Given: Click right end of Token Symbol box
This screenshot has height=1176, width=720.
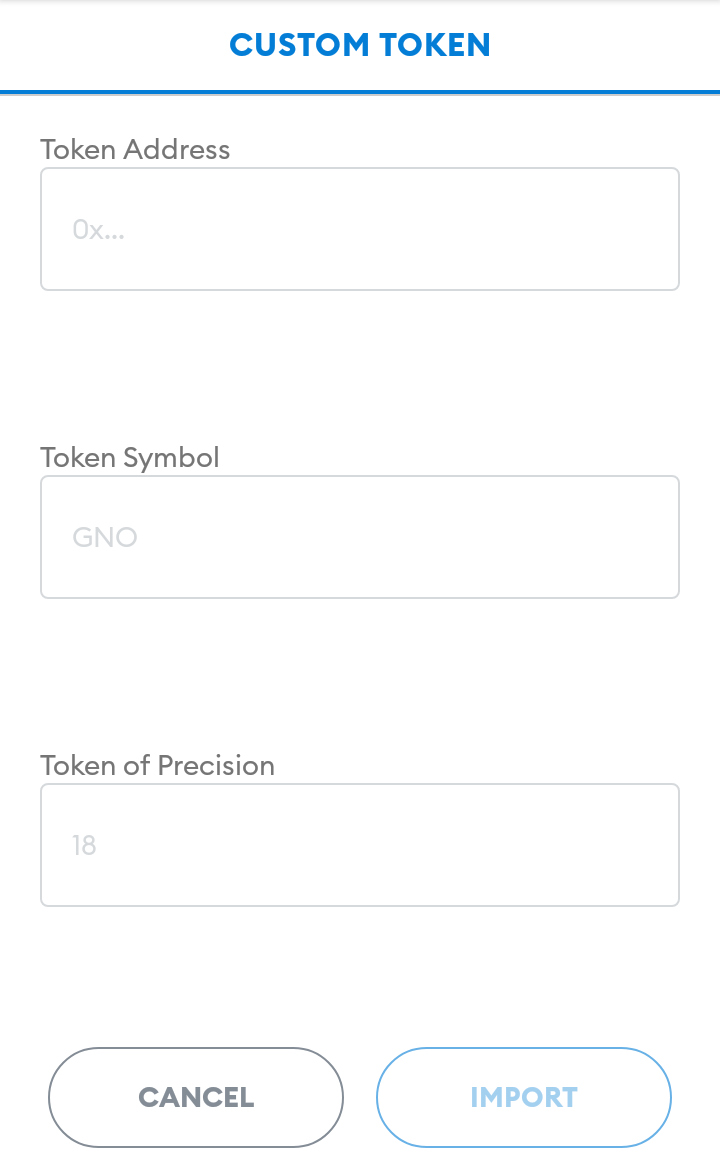Looking at the screenshot, I should (650, 537).
